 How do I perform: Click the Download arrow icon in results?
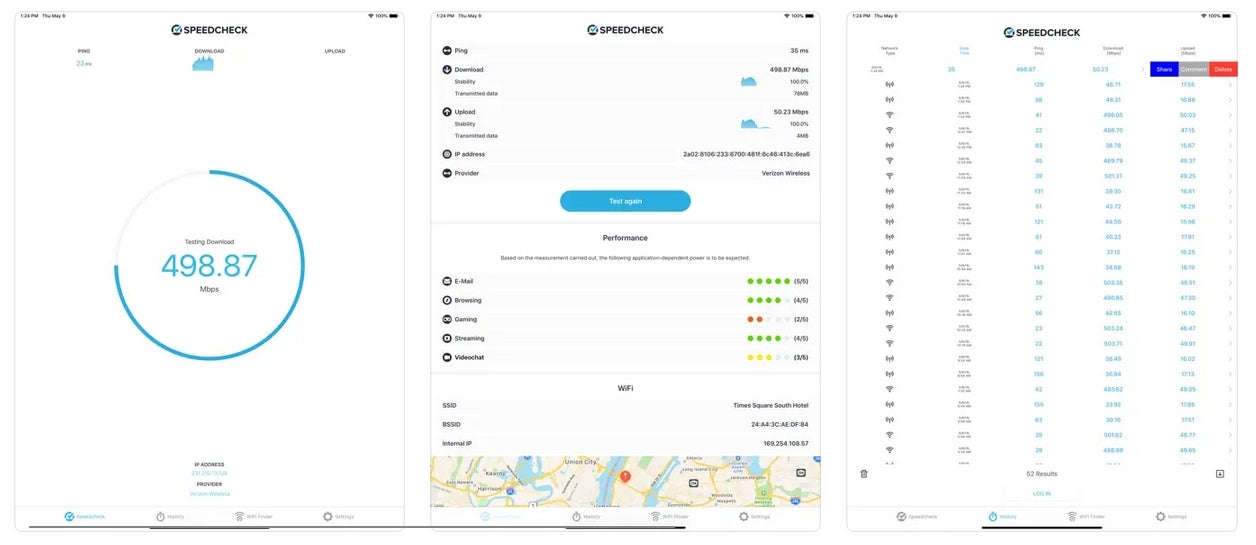click(447, 70)
